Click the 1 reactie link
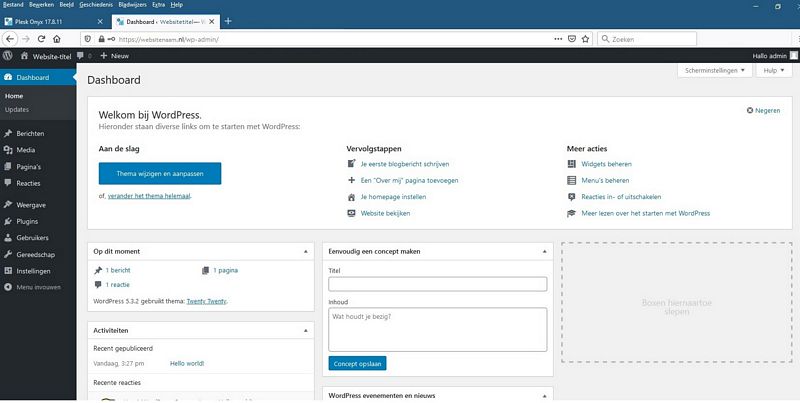The width and height of the screenshot is (800, 403). click(x=117, y=285)
